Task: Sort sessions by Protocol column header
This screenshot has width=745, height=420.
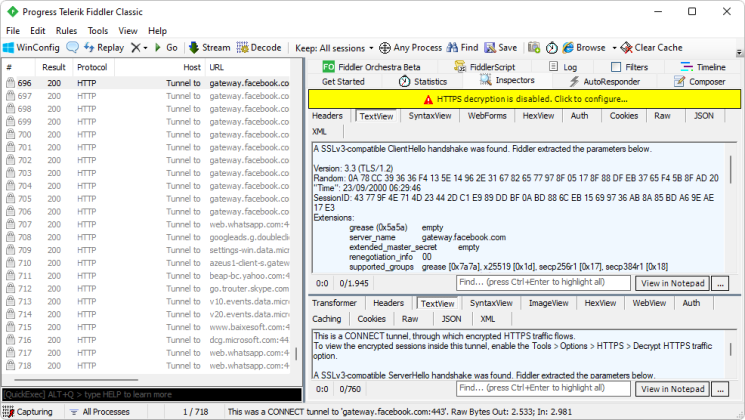Action: 92,67
